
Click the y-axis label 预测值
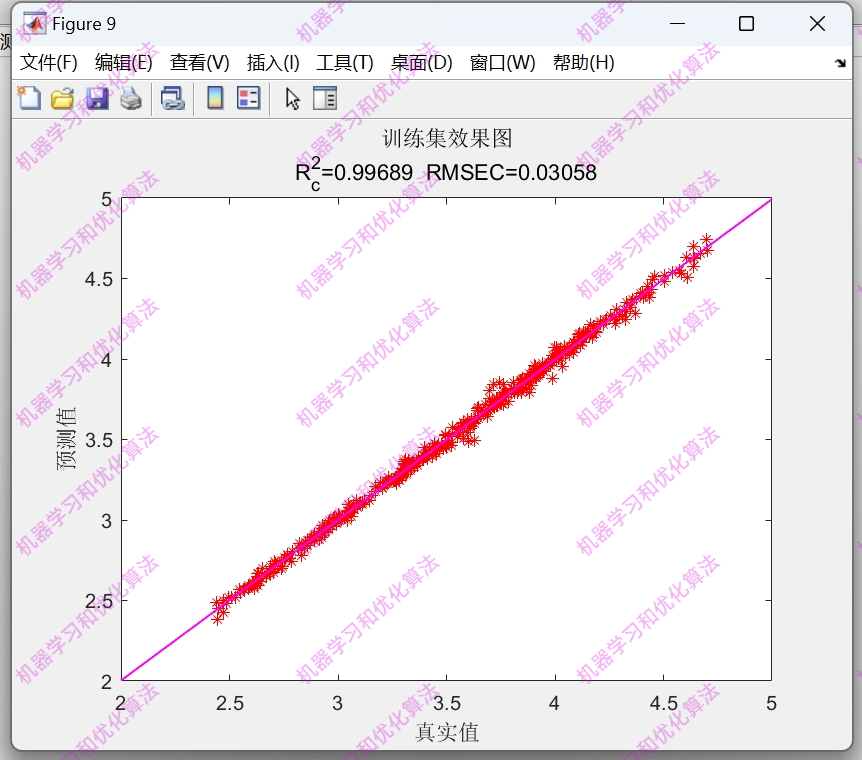pos(67,439)
